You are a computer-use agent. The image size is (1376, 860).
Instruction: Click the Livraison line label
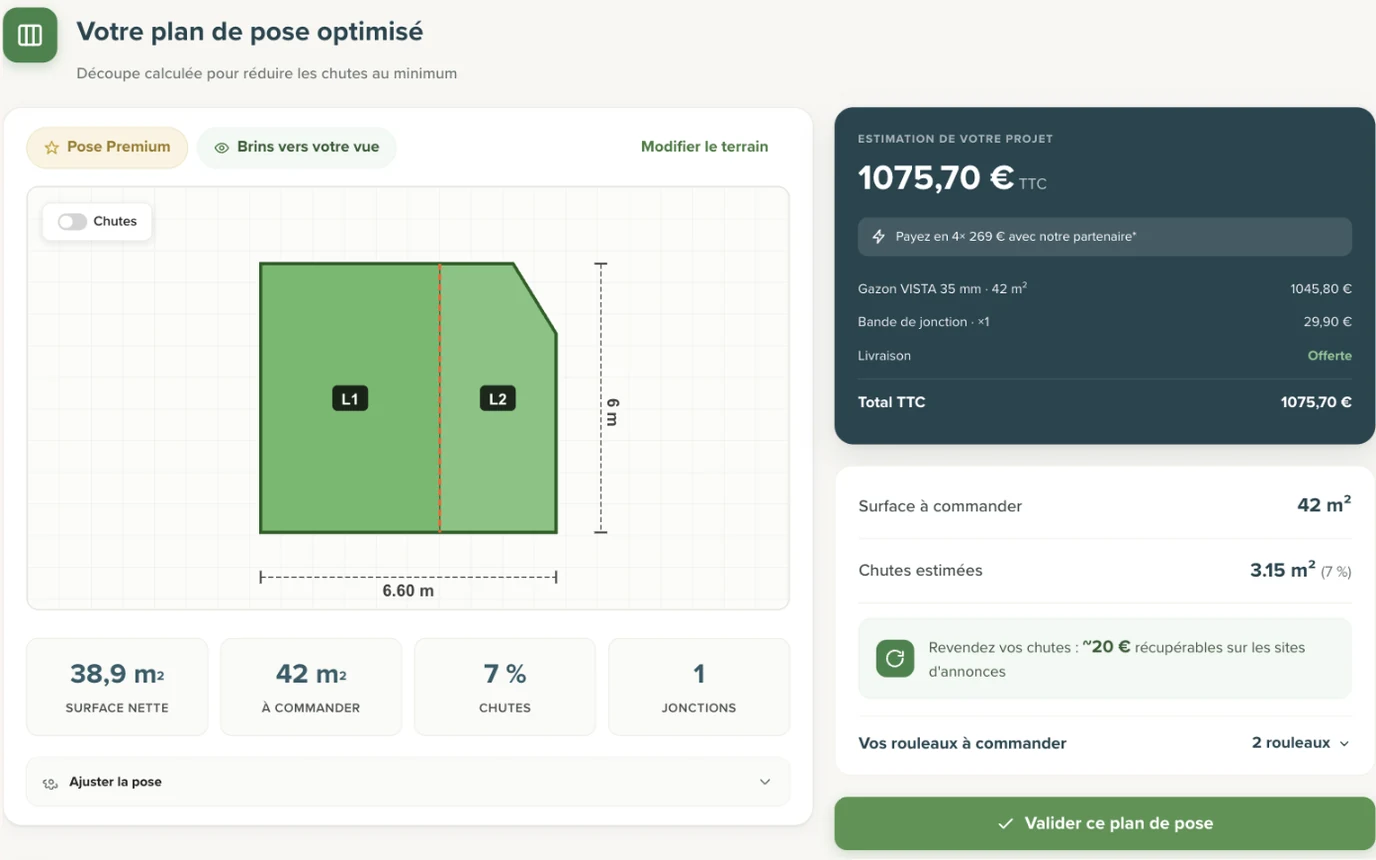[x=884, y=355]
